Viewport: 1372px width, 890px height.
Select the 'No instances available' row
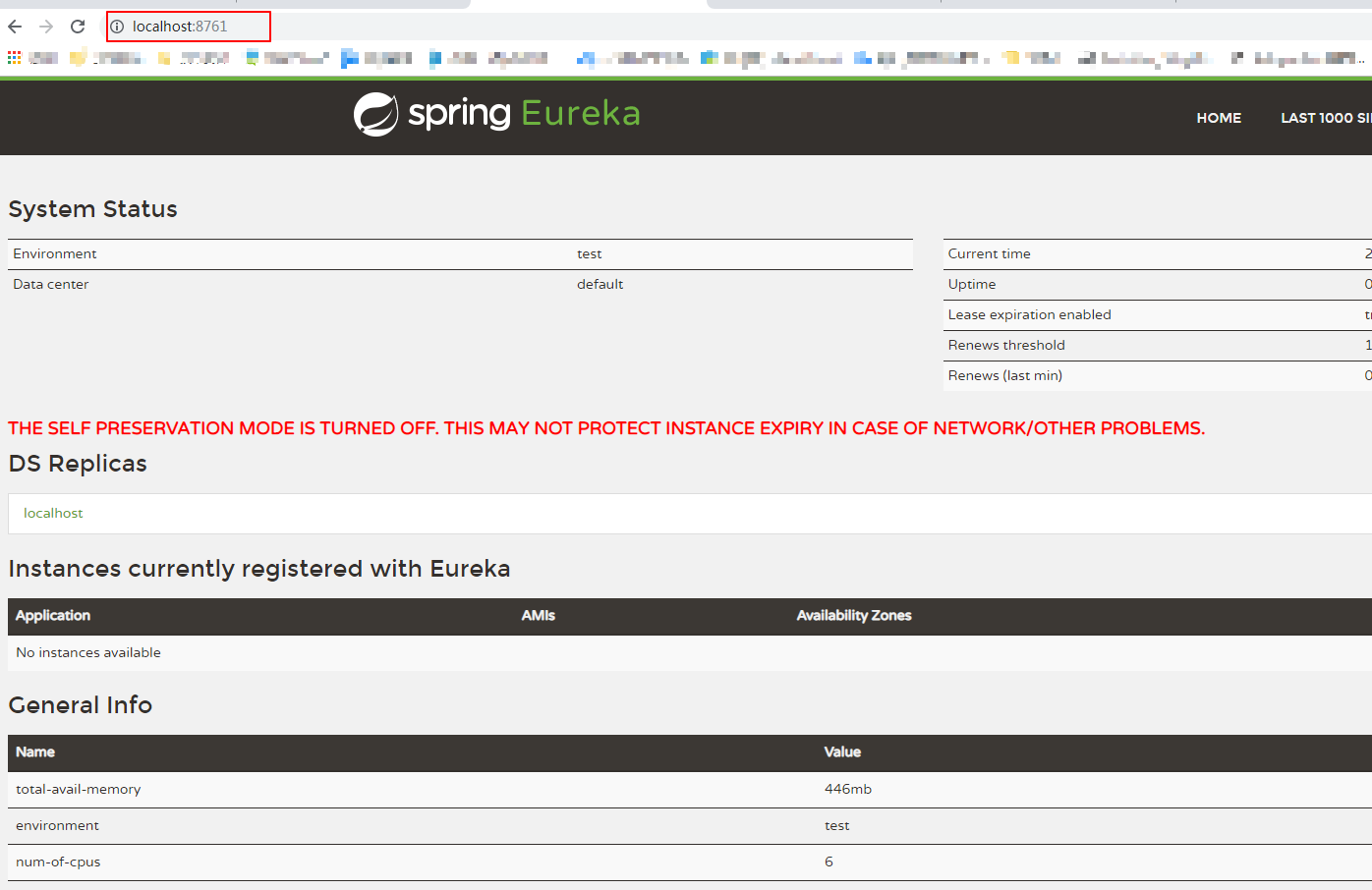(690, 652)
